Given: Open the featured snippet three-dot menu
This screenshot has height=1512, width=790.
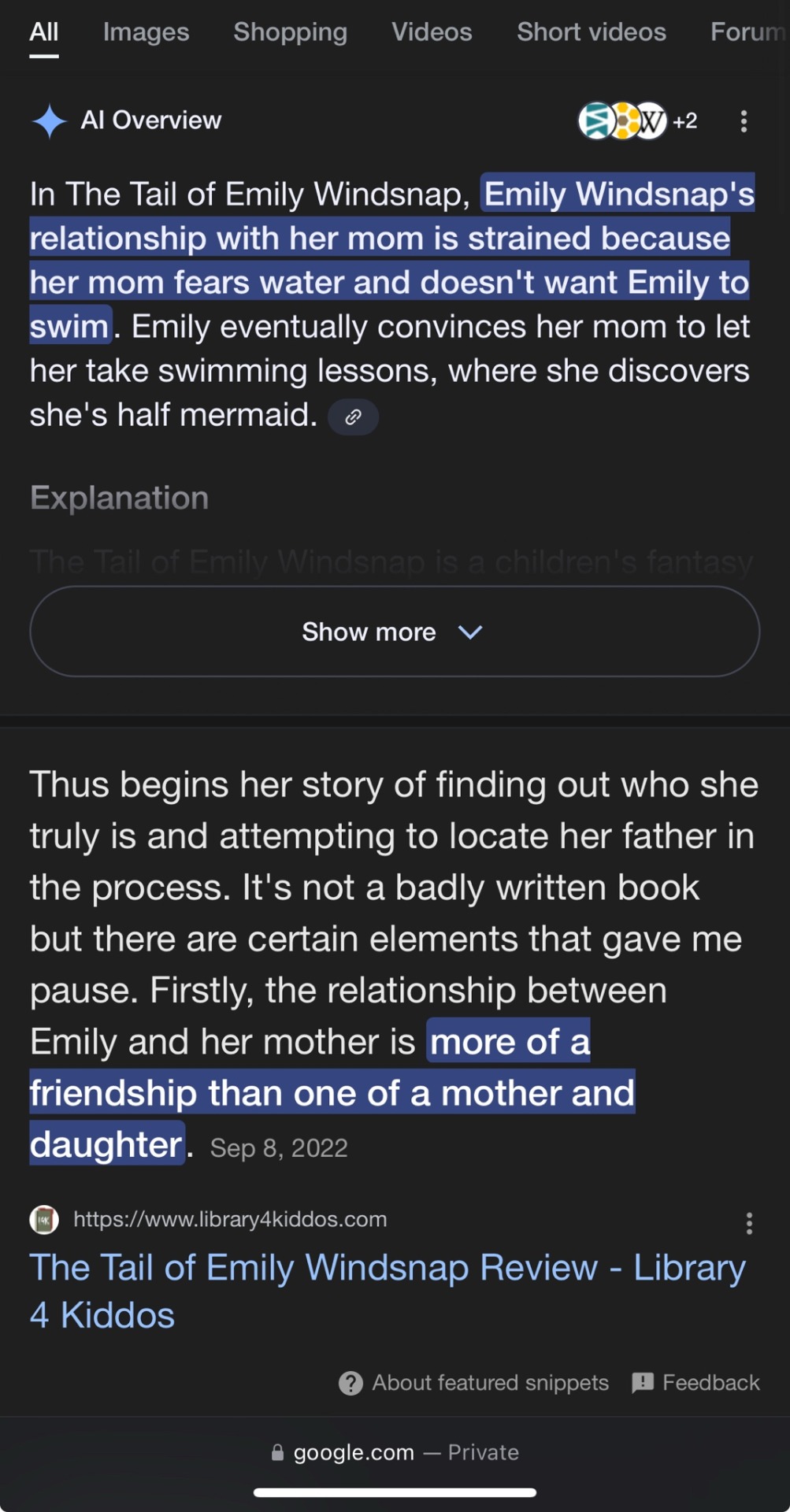Looking at the screenshot, I should pyautogui.click(x=749, y=1223).
